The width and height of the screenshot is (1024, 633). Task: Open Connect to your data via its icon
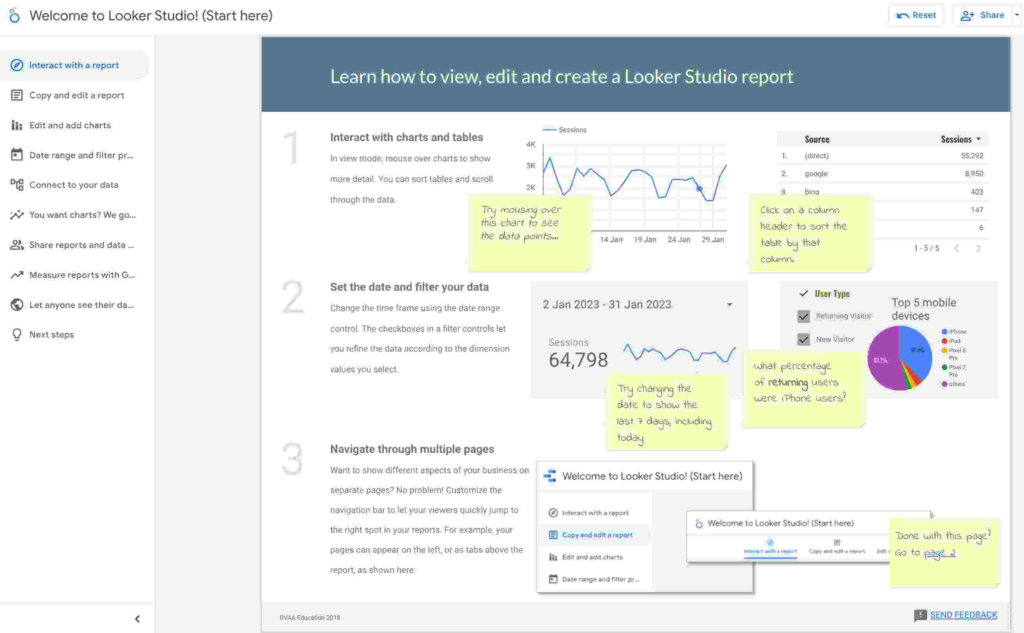tap(16, 184)
